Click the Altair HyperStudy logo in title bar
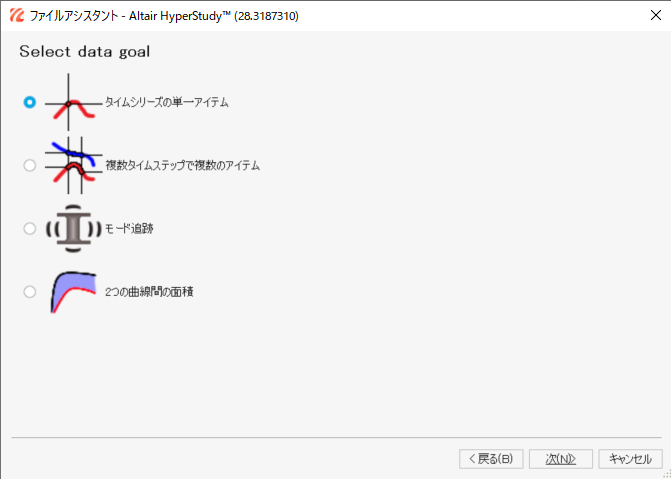Screen dimensions: 671x479 coord(15,16)
